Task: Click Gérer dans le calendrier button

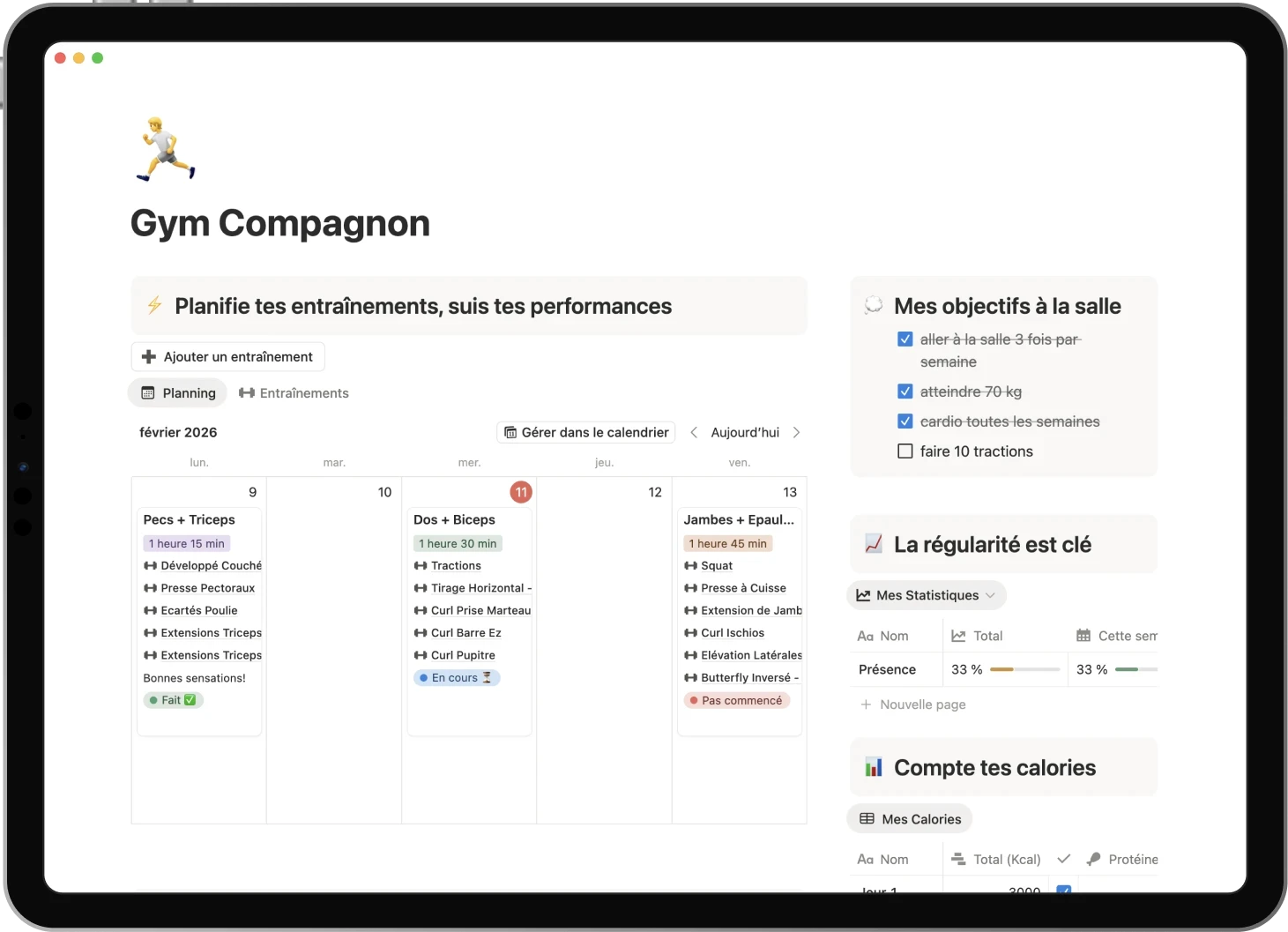Action: point(586,432)
